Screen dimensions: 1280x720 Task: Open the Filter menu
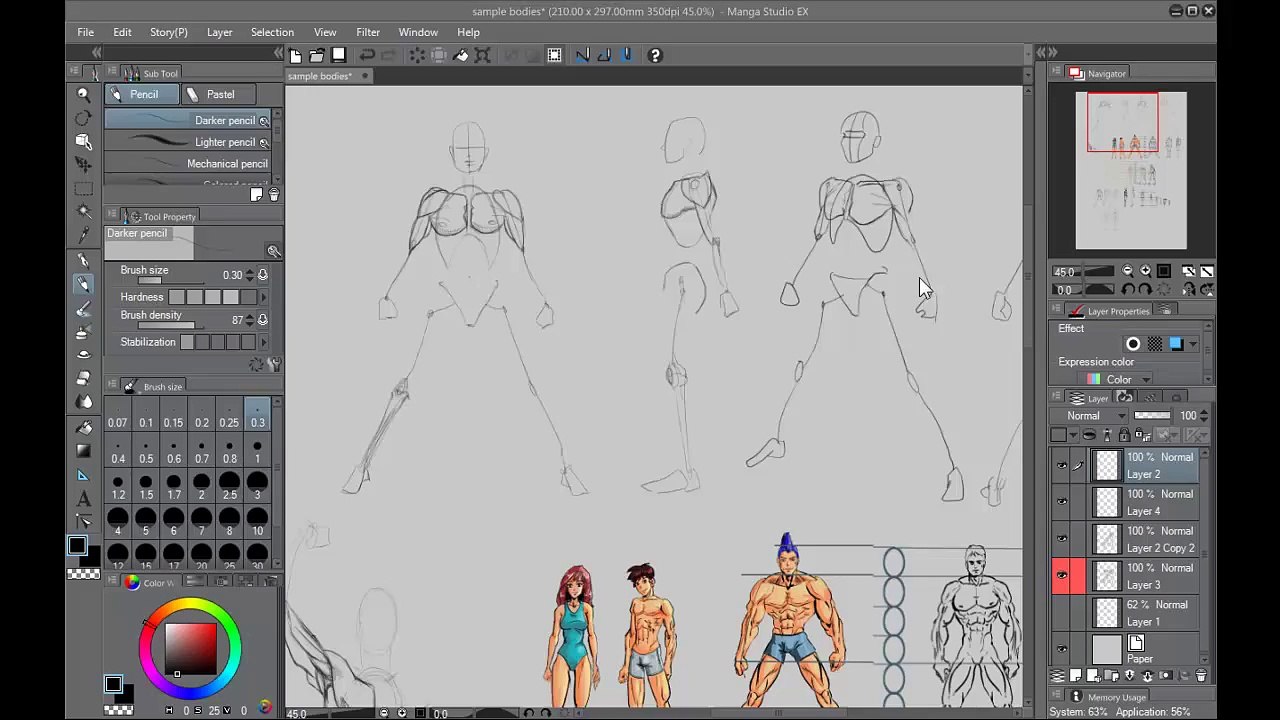(367, 32)
